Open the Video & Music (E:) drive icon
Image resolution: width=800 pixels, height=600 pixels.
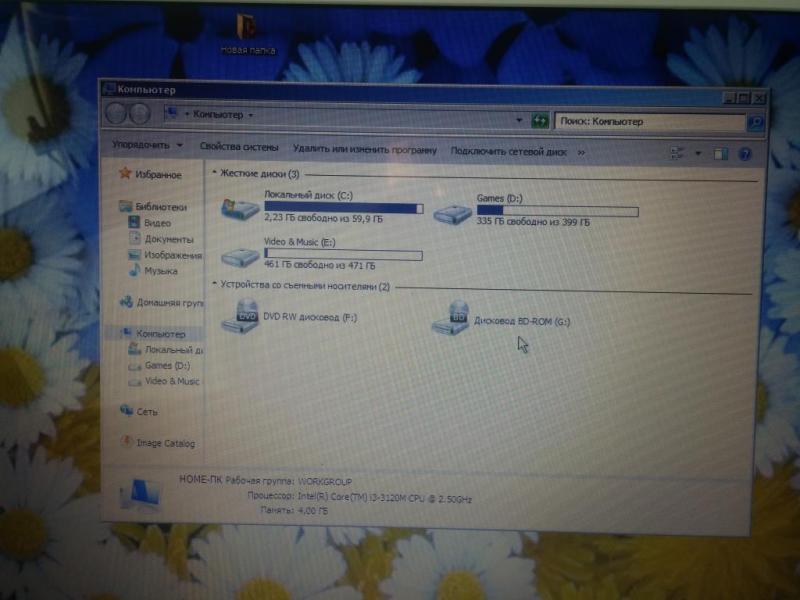[240, 258]
